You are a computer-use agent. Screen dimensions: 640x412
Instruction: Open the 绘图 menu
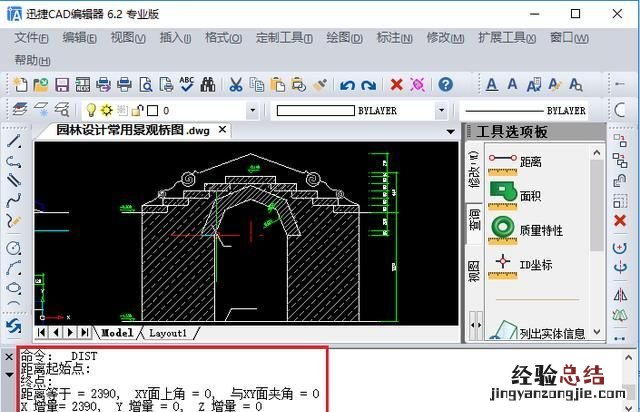tap(344, 38)
